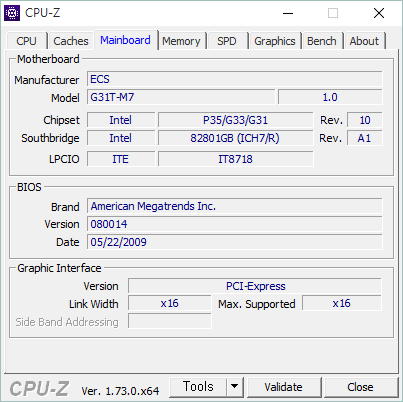Click the Tools button
Viewport: 403px width, 402px height.
198,387
